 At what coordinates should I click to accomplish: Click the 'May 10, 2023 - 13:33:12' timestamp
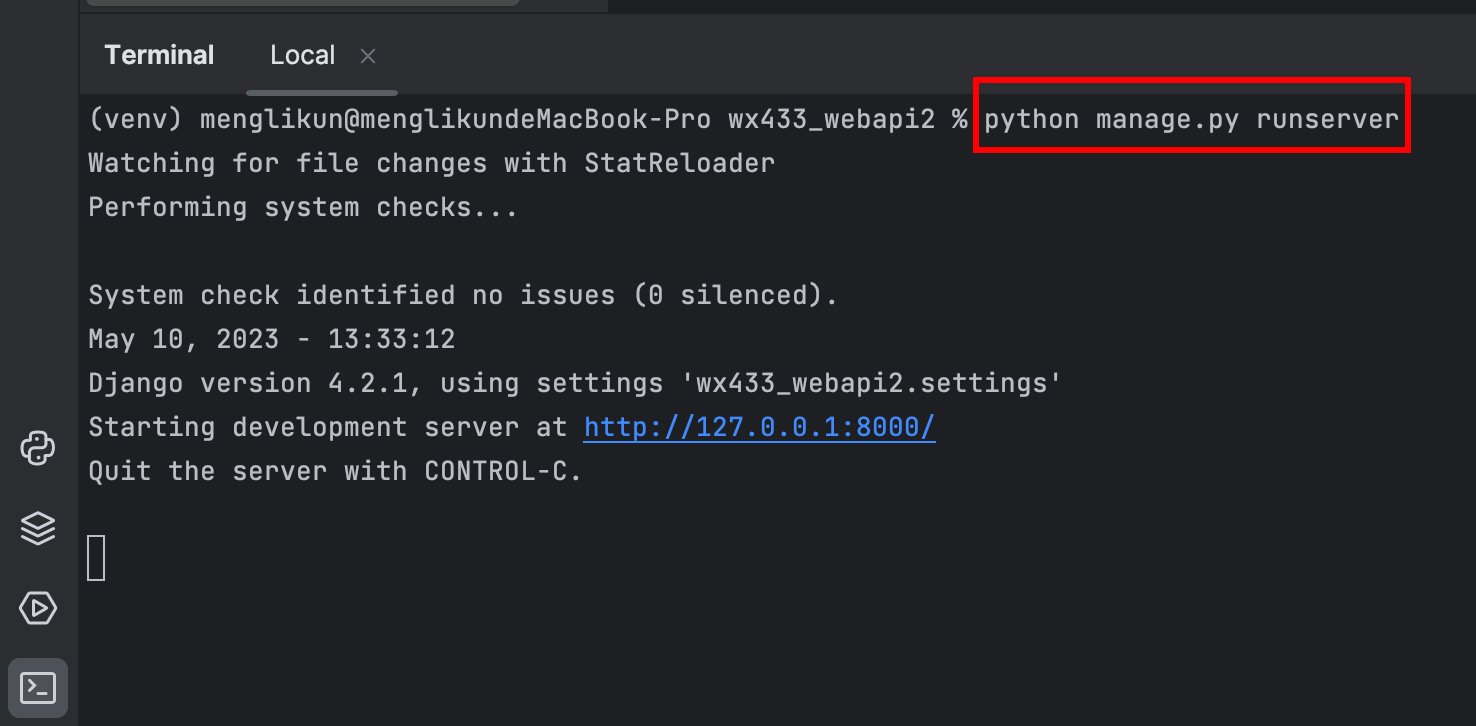coord(272,339)
